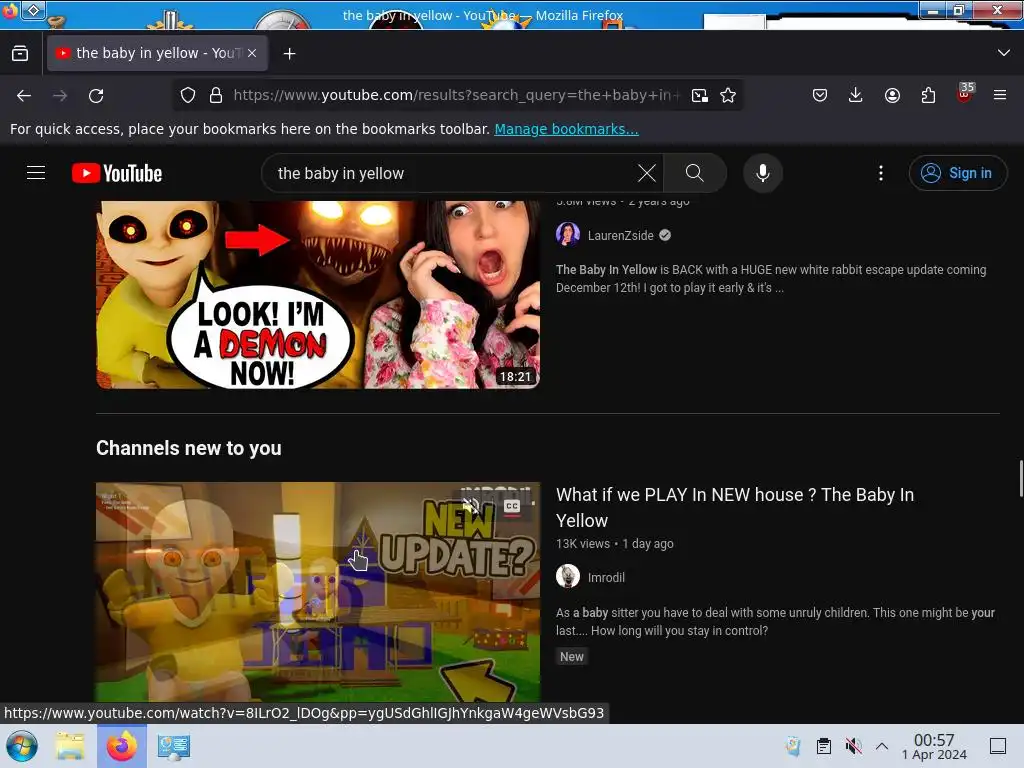Visit the LaurenZside channel name link
This screenshot has height=768, width=1024.
pos(620,236)
